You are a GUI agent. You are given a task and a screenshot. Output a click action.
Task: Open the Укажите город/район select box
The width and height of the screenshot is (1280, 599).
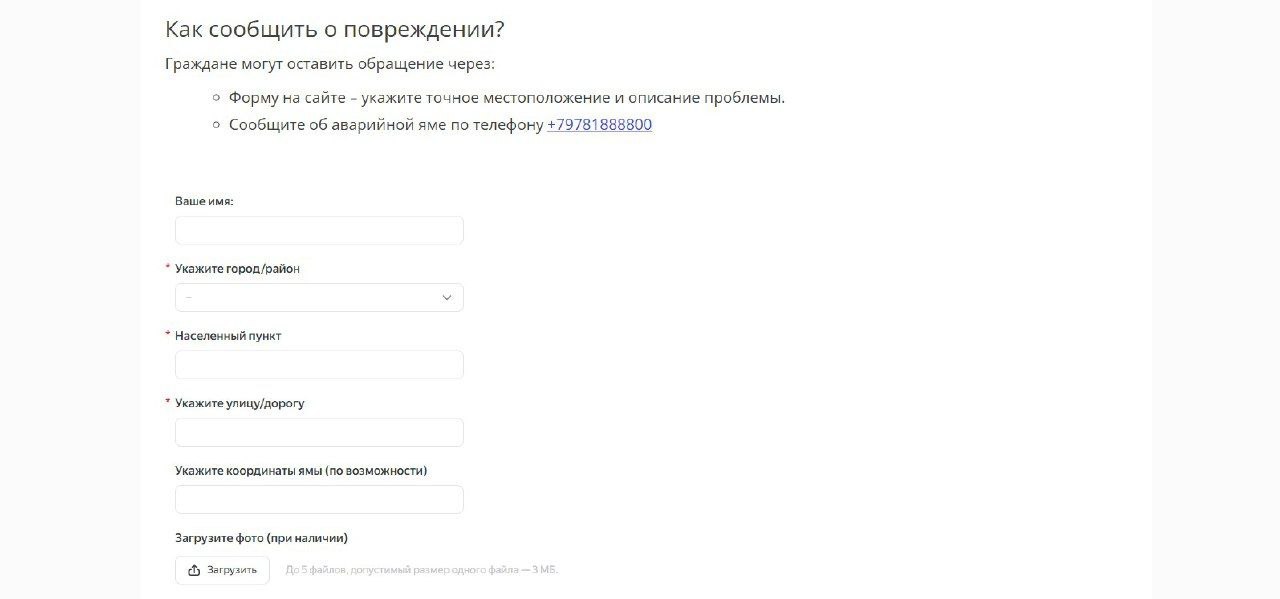(x=310, y=298)
